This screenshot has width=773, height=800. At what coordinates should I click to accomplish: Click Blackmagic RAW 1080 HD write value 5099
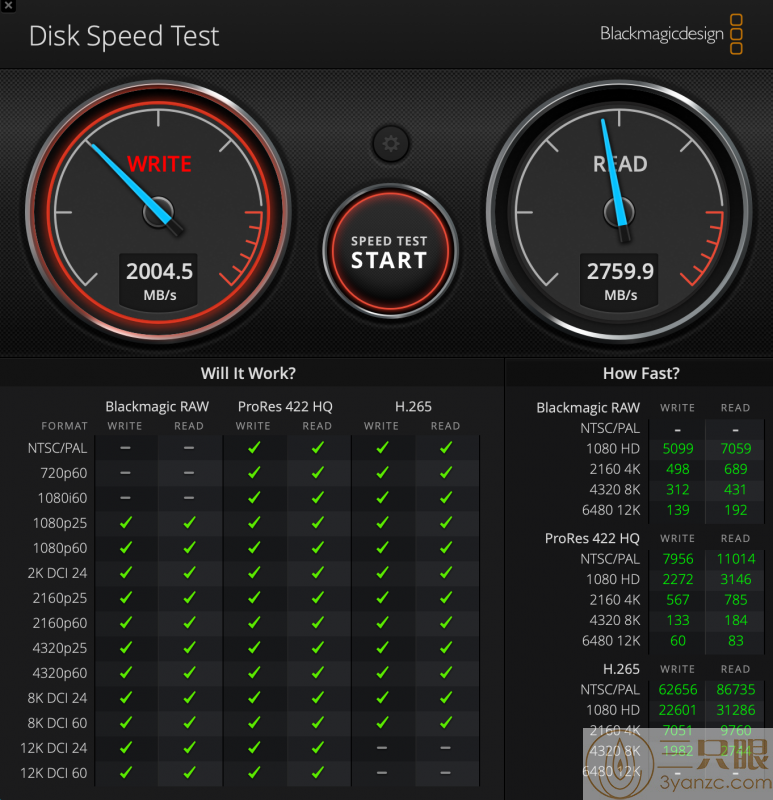click(678, 448)
